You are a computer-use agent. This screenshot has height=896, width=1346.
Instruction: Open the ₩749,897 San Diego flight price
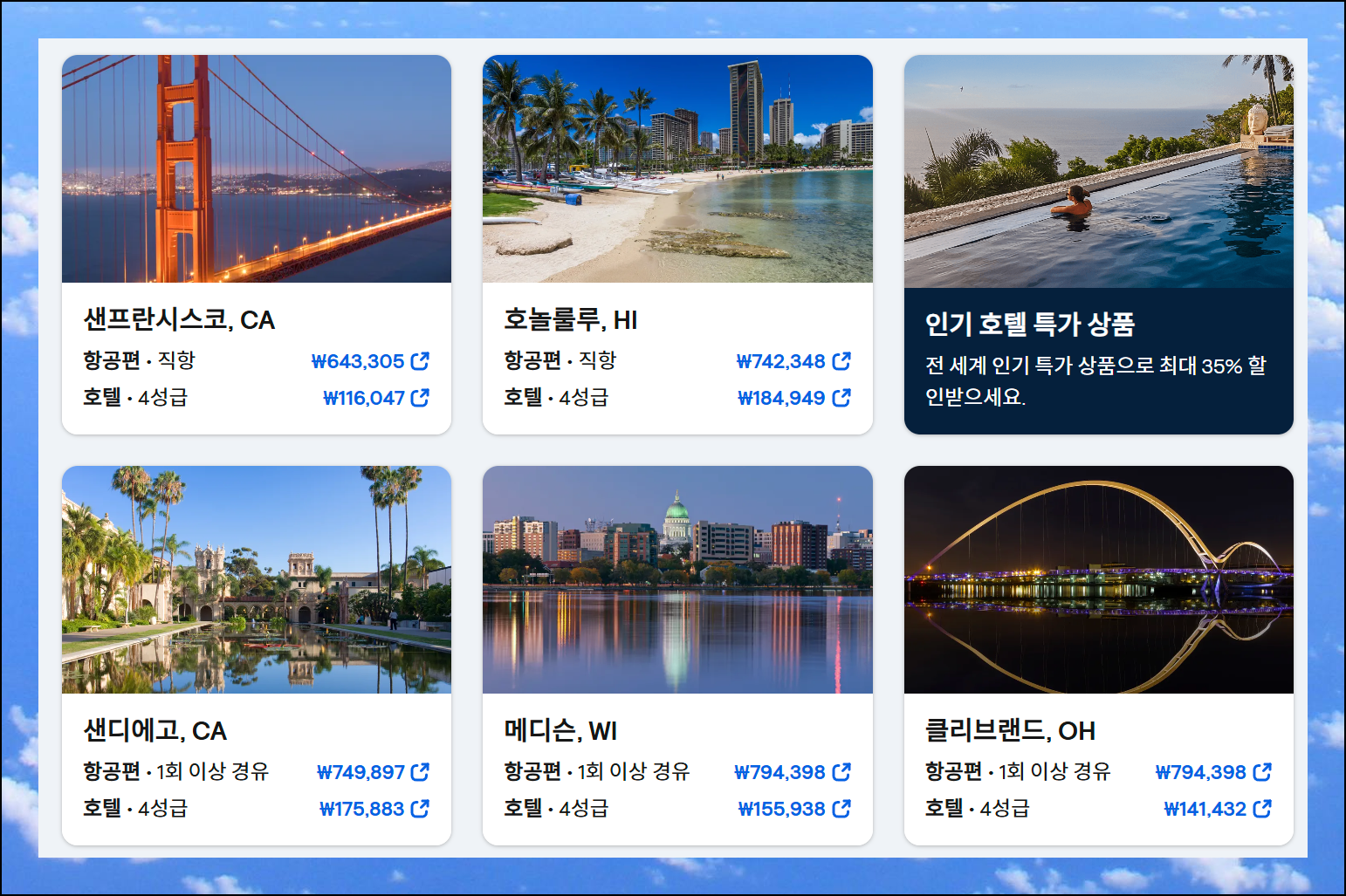click(361, 772)
